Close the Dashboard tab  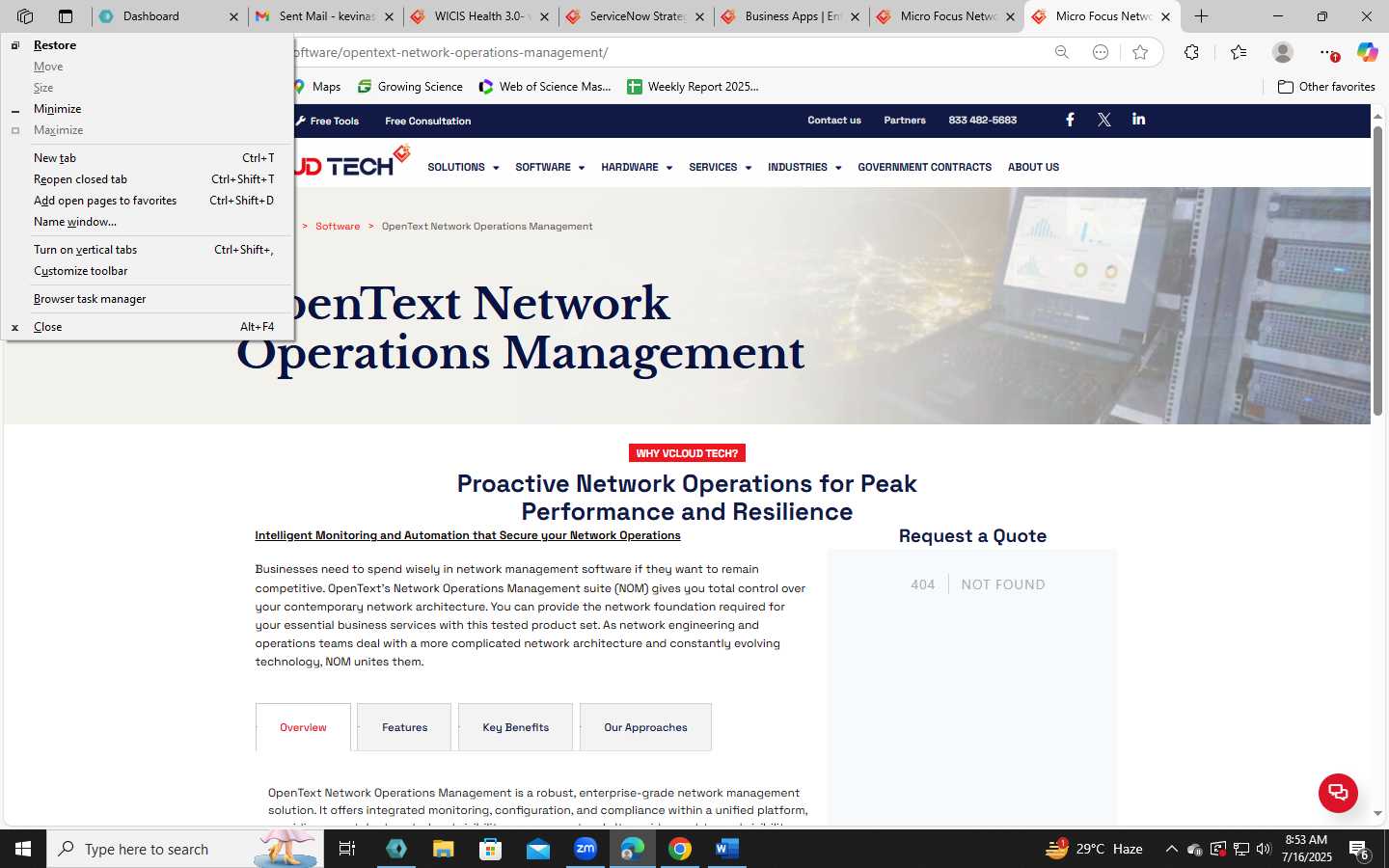233,16
